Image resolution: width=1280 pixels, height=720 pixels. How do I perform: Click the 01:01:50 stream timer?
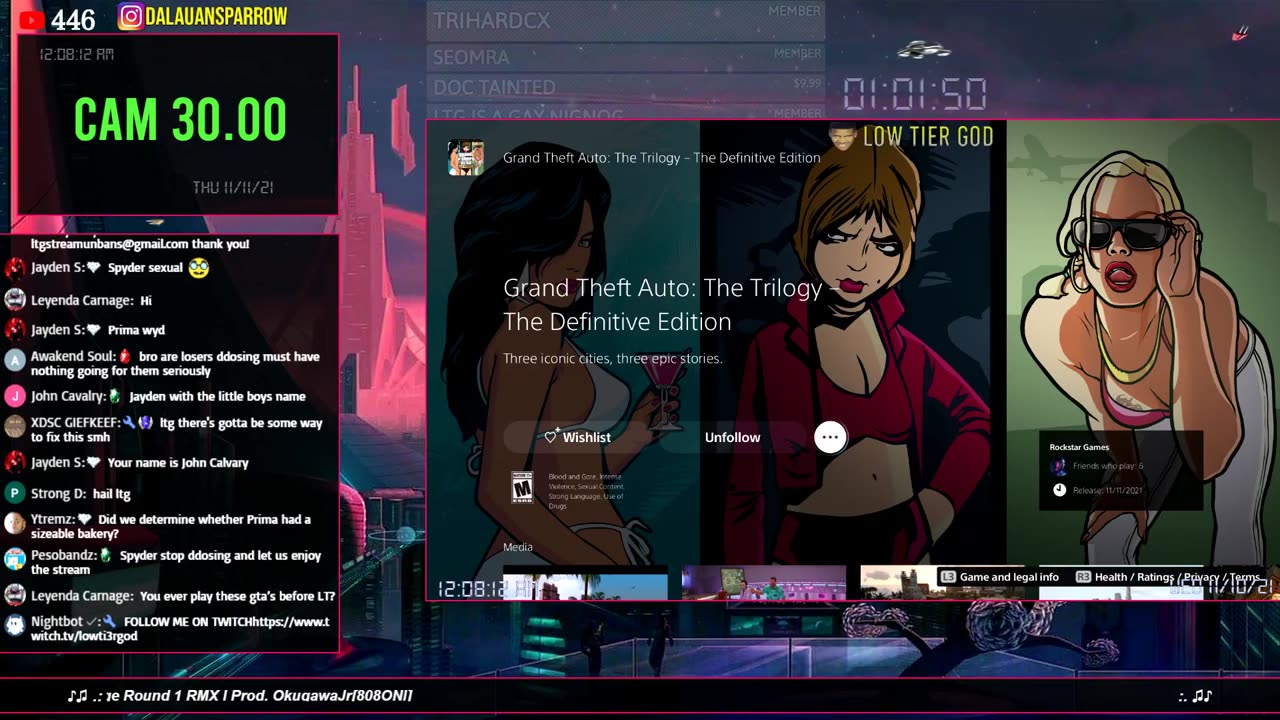coord(915,95)
